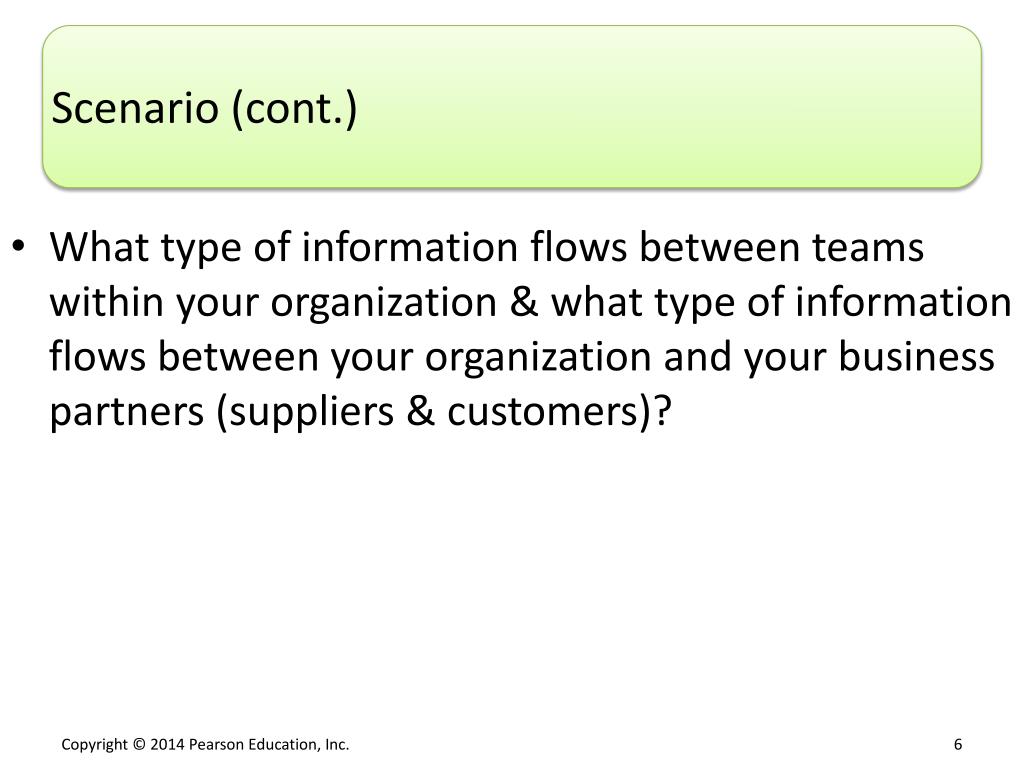Click the ampersand after 'organization' on second line
Image resolution: width=1024 pixels, height=768 pixels.
point(524,302)
